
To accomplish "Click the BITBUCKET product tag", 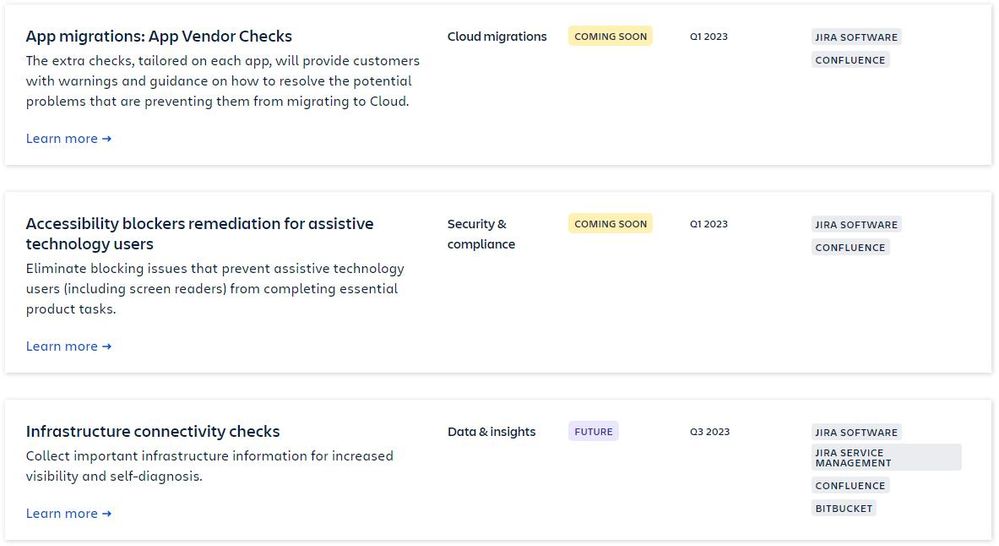I will [x=844, y=508].
